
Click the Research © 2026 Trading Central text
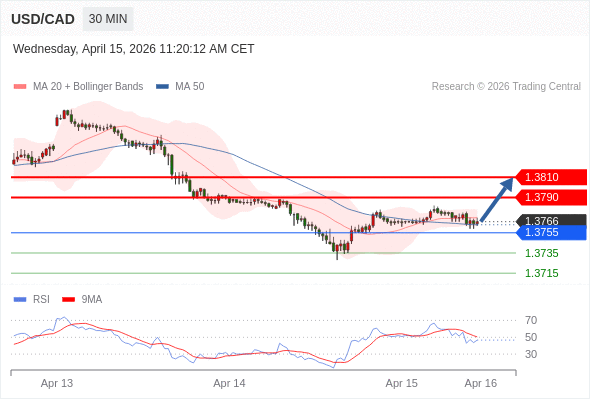[x=506, y=87]
